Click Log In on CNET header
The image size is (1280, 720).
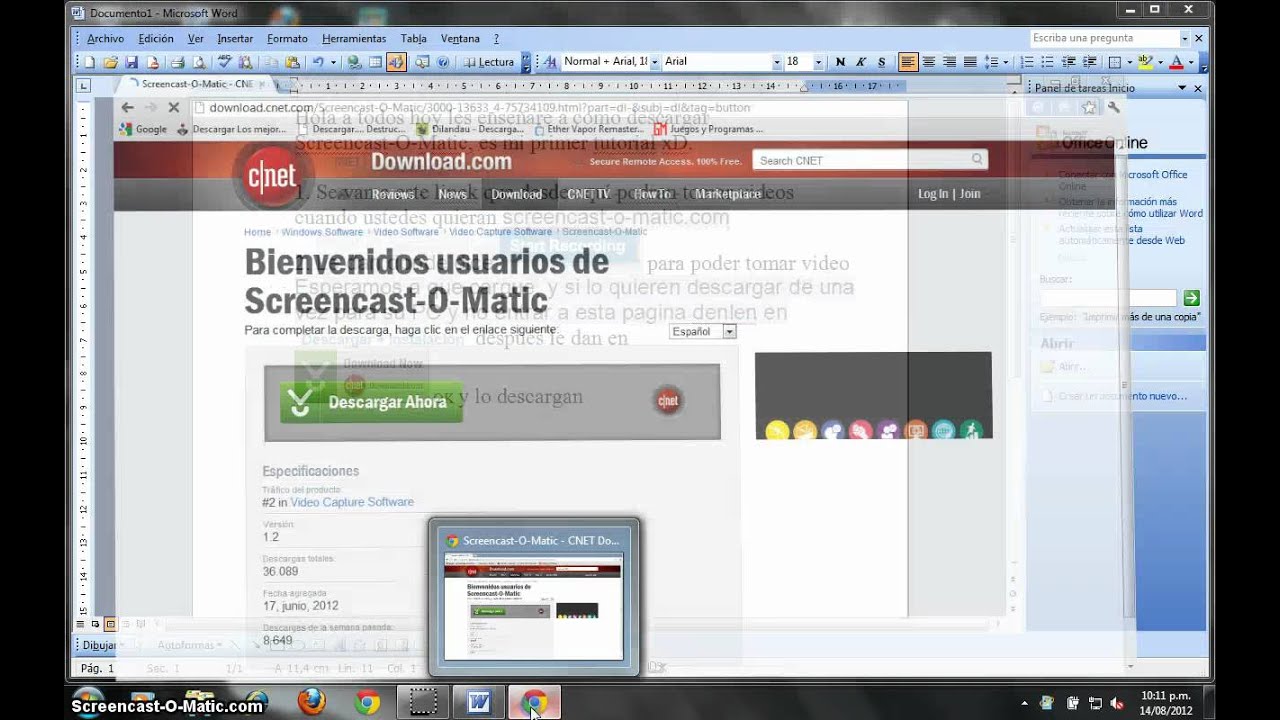pyautogui.click(x=933, y=194)
